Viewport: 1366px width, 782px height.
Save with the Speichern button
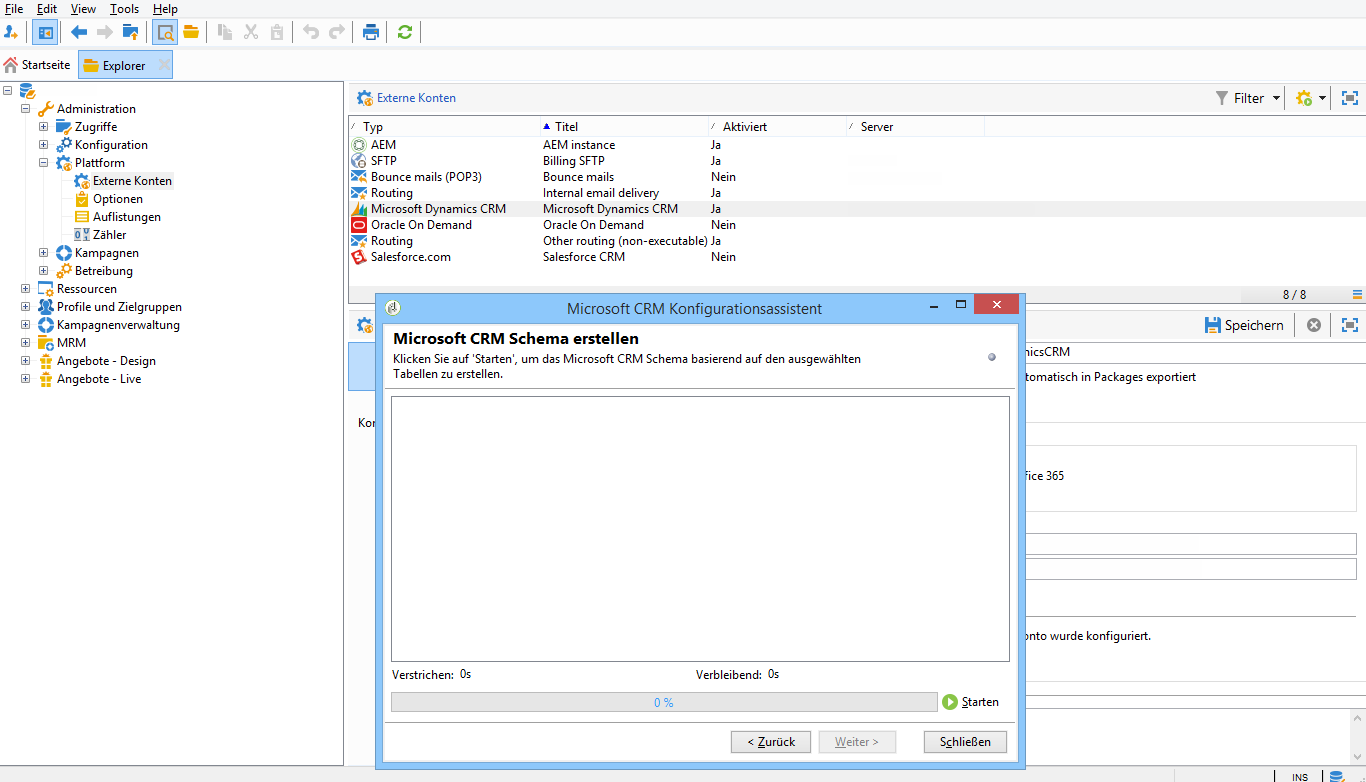(x=1244, y=325)
